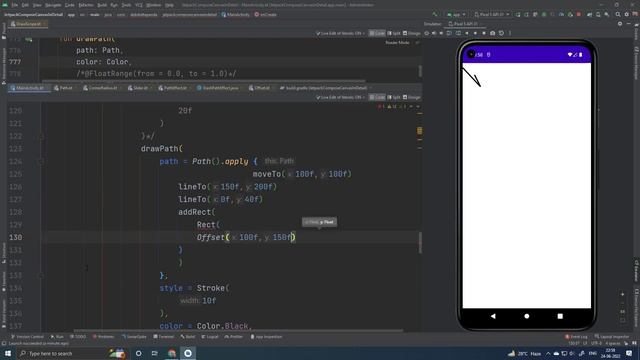Click MainActivity editor horizontal scrollbar
The height and width of the screenshot is (360, 640).
click(x=238, y=331)
